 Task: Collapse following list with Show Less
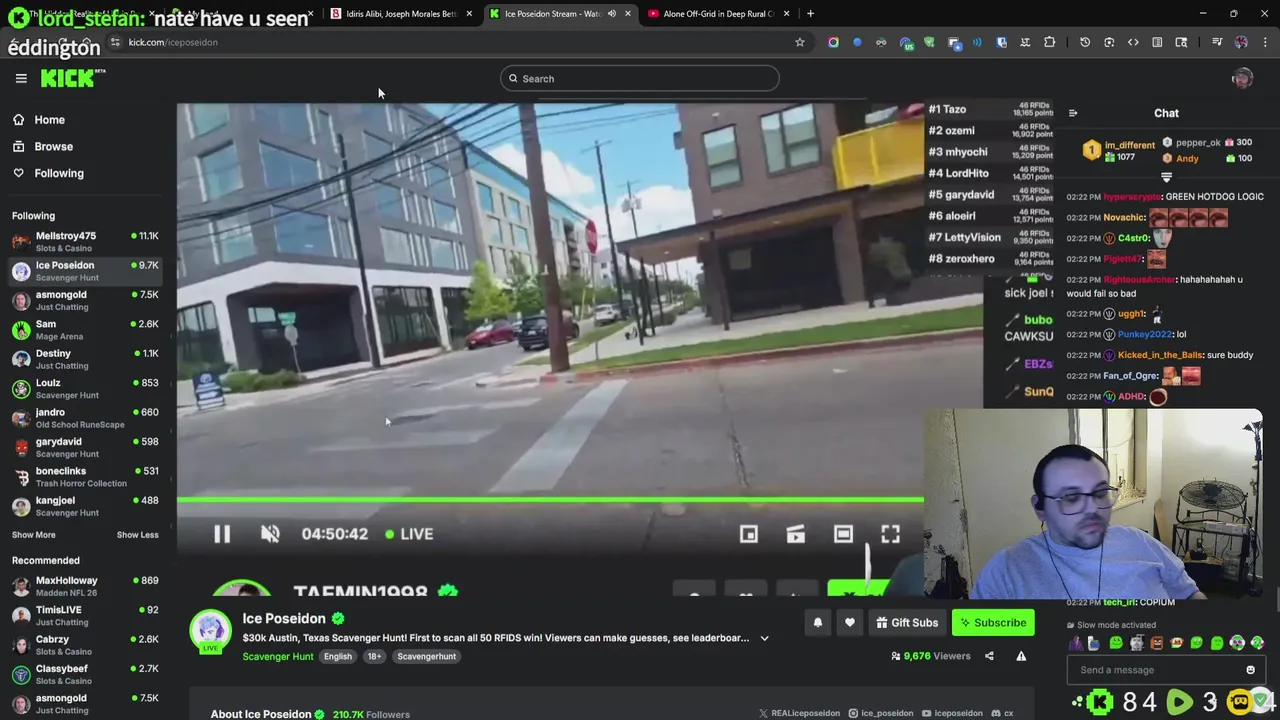[137, 535]
